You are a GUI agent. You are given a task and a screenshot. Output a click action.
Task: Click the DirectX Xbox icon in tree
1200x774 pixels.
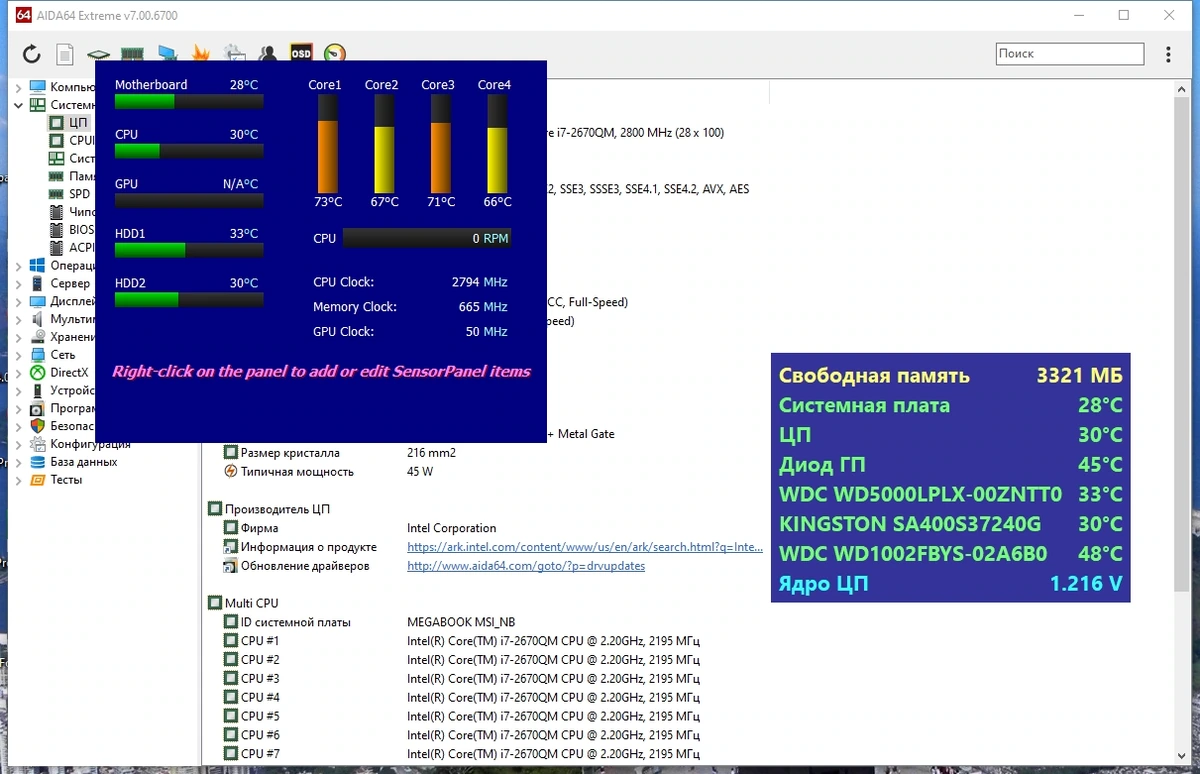tap(38, 373)
